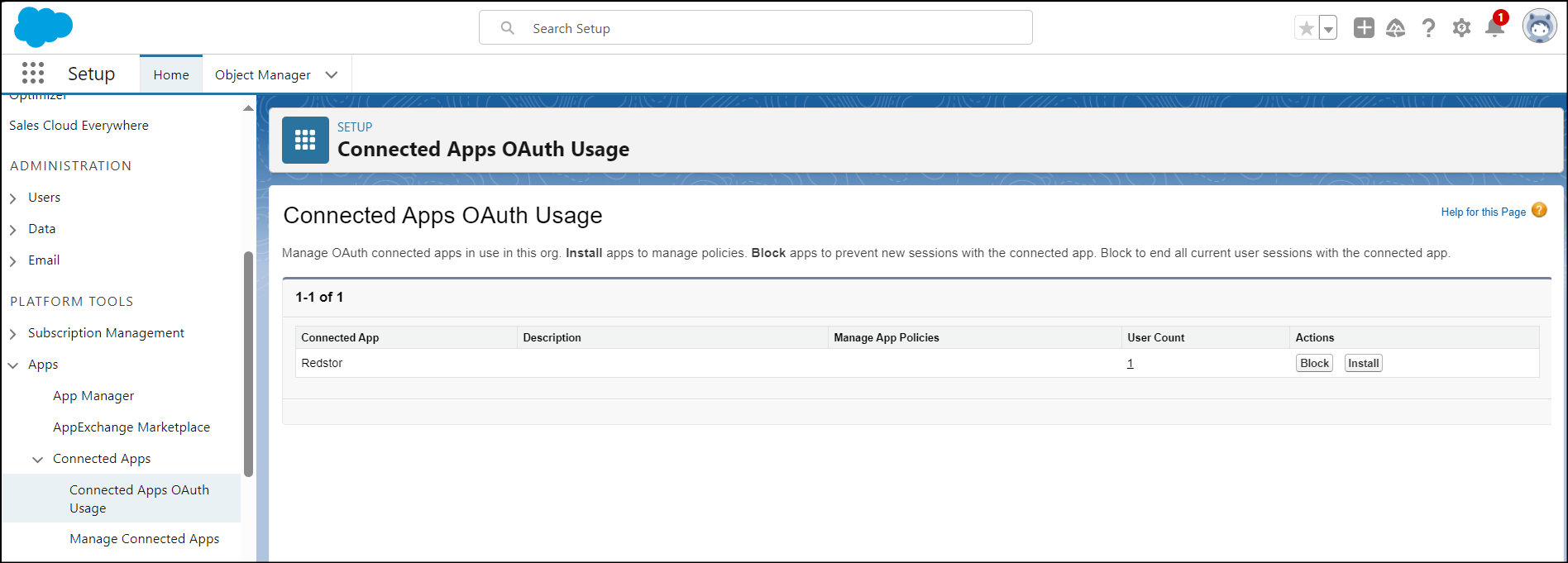The height and width of the screenshot is (563, 1568).
Task: Collapse the Connected Apps subsection chevron
Action: pos(38,459)
